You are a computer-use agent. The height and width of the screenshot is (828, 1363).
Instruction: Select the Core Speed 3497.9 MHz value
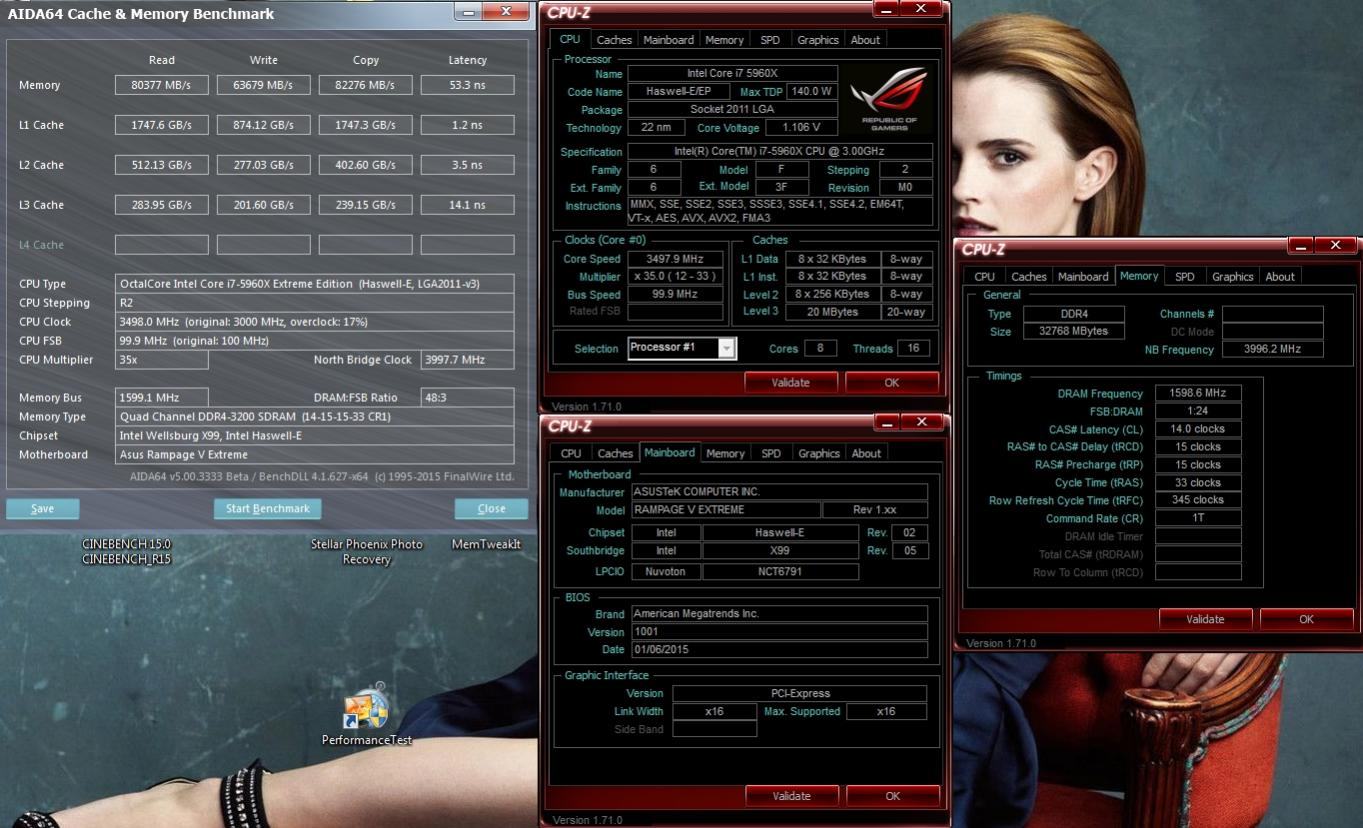tap(675, 259)
